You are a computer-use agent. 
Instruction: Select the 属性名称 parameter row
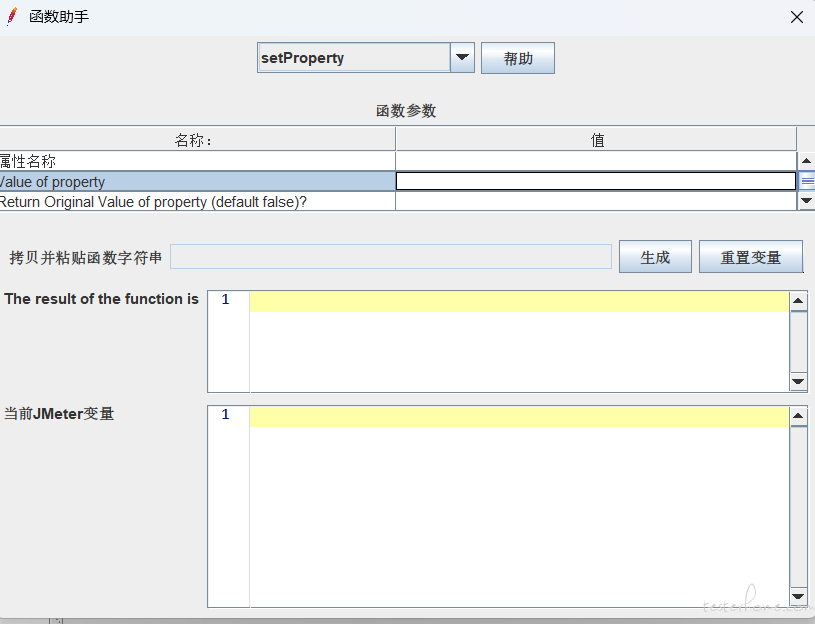pyautogui.click(x=196, y=161)
